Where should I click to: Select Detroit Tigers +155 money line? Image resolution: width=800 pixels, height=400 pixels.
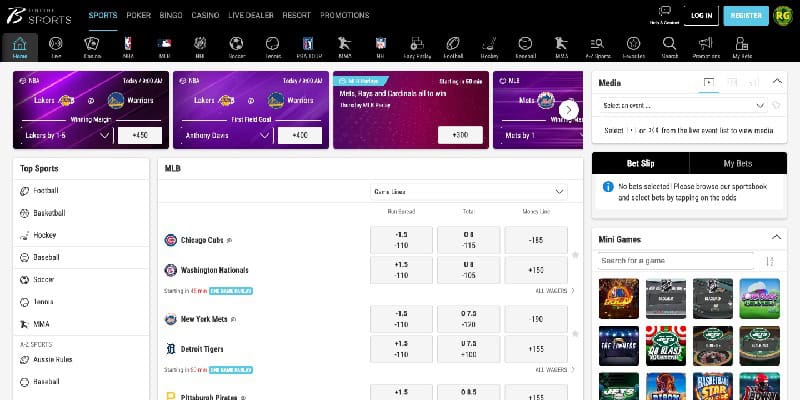[x=536, y=349]
